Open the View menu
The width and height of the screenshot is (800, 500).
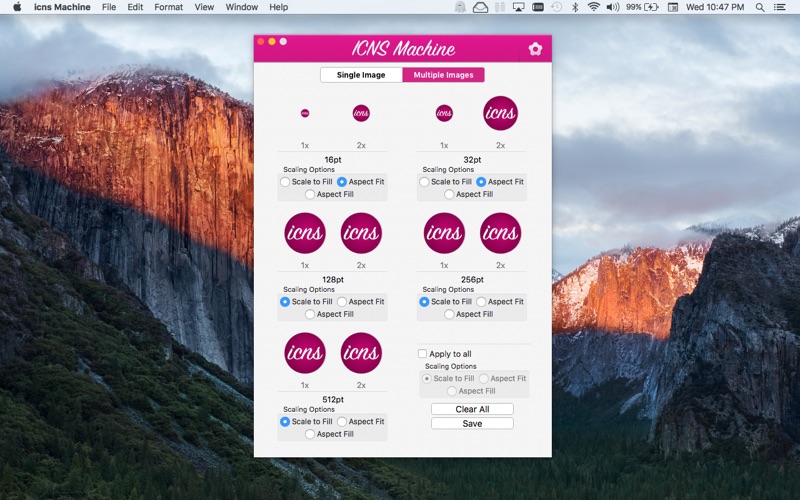click(204, 7)
